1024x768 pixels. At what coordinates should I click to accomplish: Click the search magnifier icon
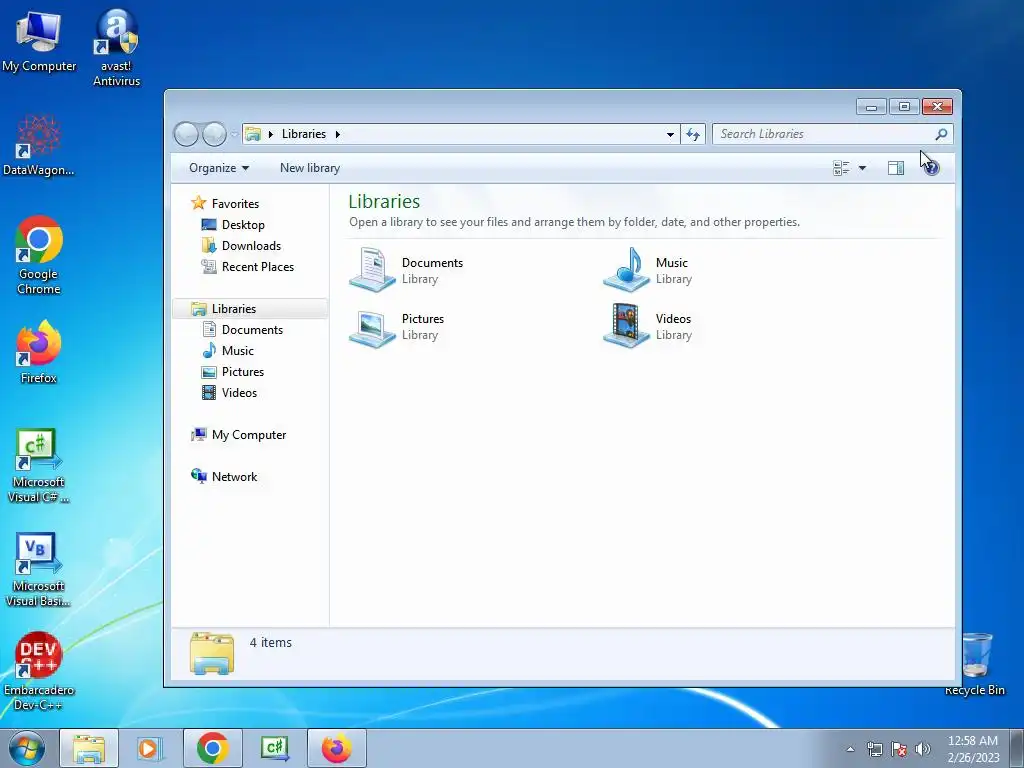click(x=941, y=134)
